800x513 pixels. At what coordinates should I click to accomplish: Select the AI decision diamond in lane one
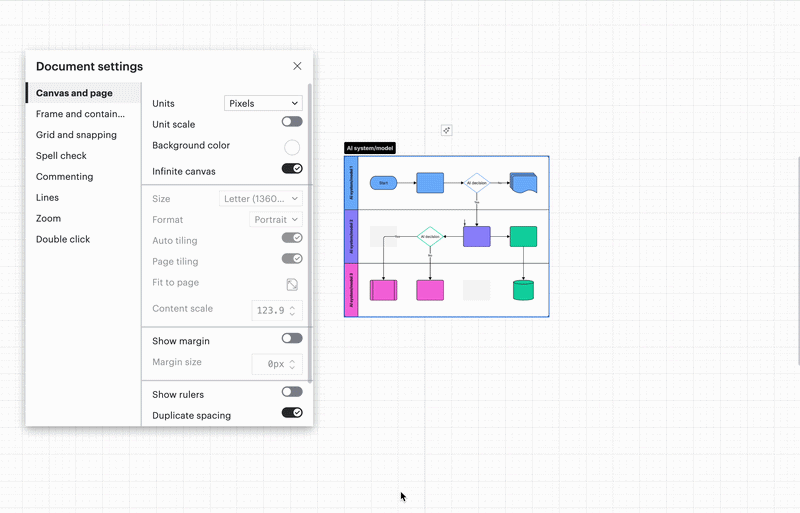[477, 183]
